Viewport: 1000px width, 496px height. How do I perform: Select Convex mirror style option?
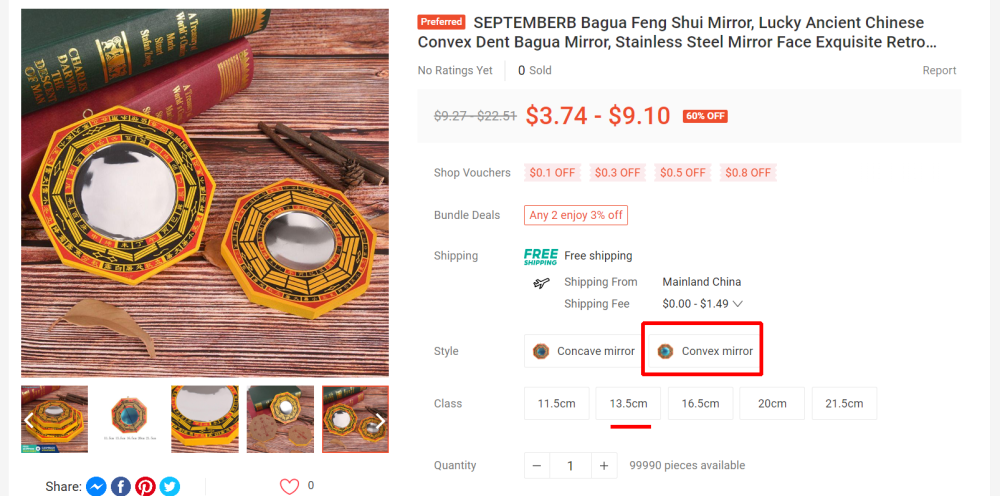pos(705,351)
